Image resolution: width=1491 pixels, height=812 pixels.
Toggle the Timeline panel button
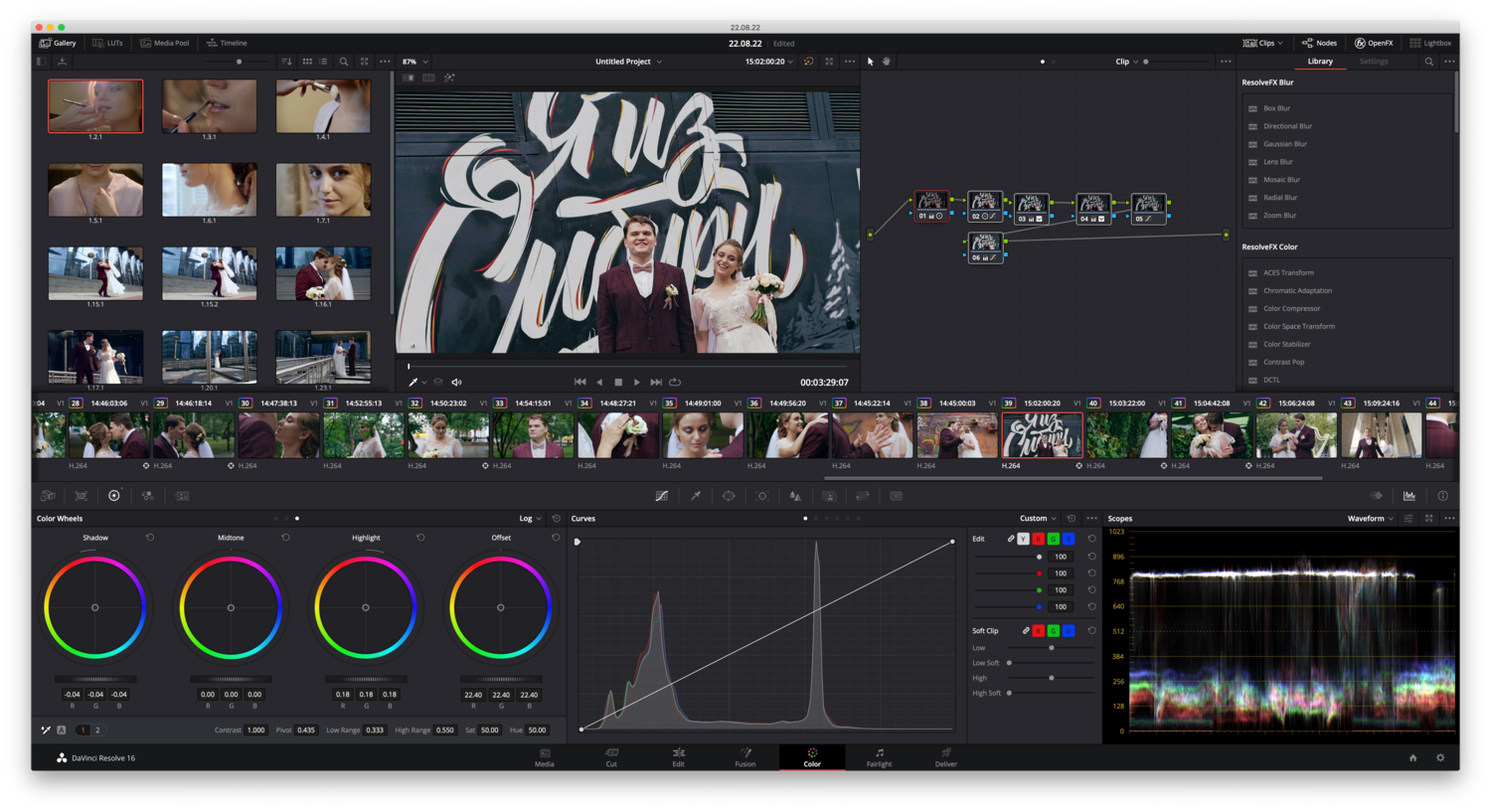(x=227, y=43)
